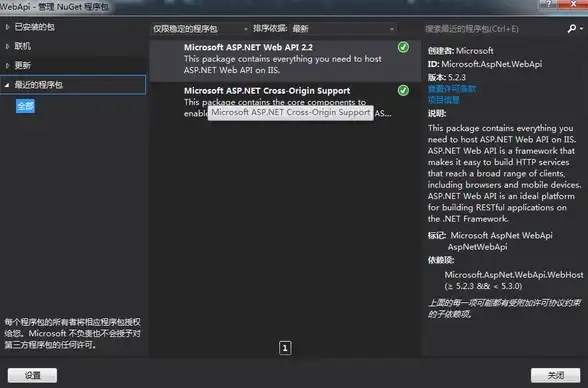Select 联机 category
The height and width of the screenshot is (388, 588).
pyautogui.click(x=22, y=46)
